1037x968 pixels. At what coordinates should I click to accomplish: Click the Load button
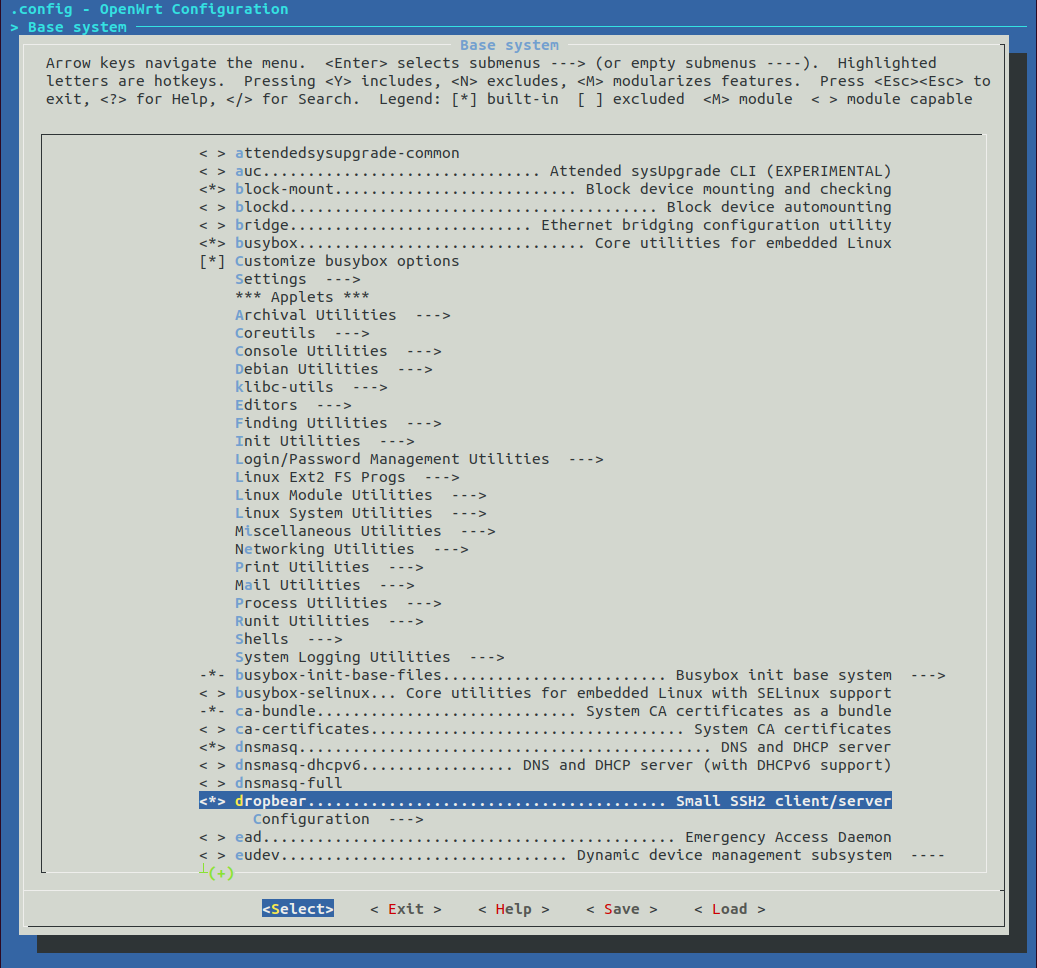coord(729,909)
